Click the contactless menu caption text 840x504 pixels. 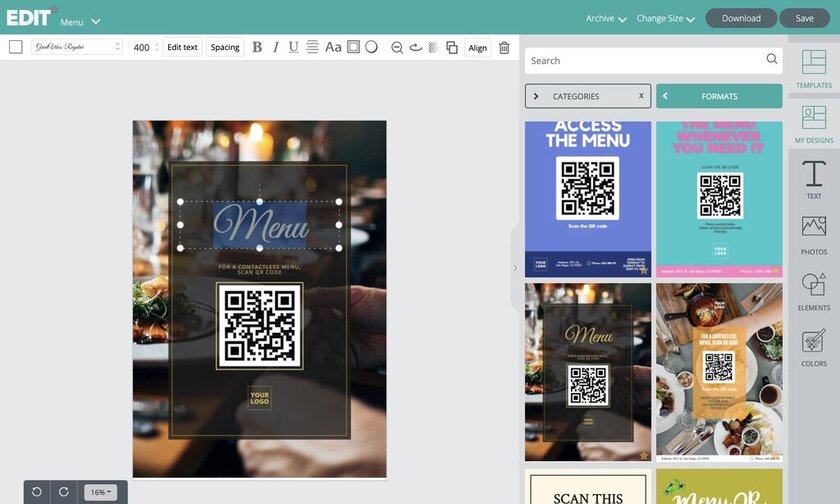pos(259,269)
